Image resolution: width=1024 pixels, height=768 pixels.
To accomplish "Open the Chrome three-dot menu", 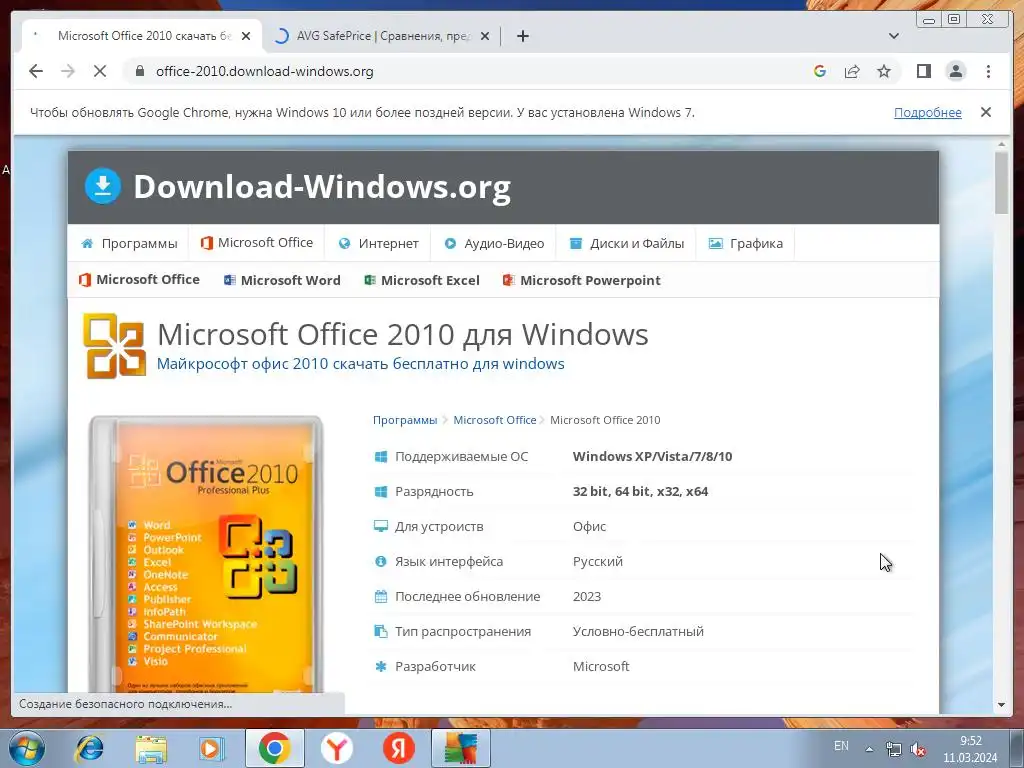I will pos(988,71).
